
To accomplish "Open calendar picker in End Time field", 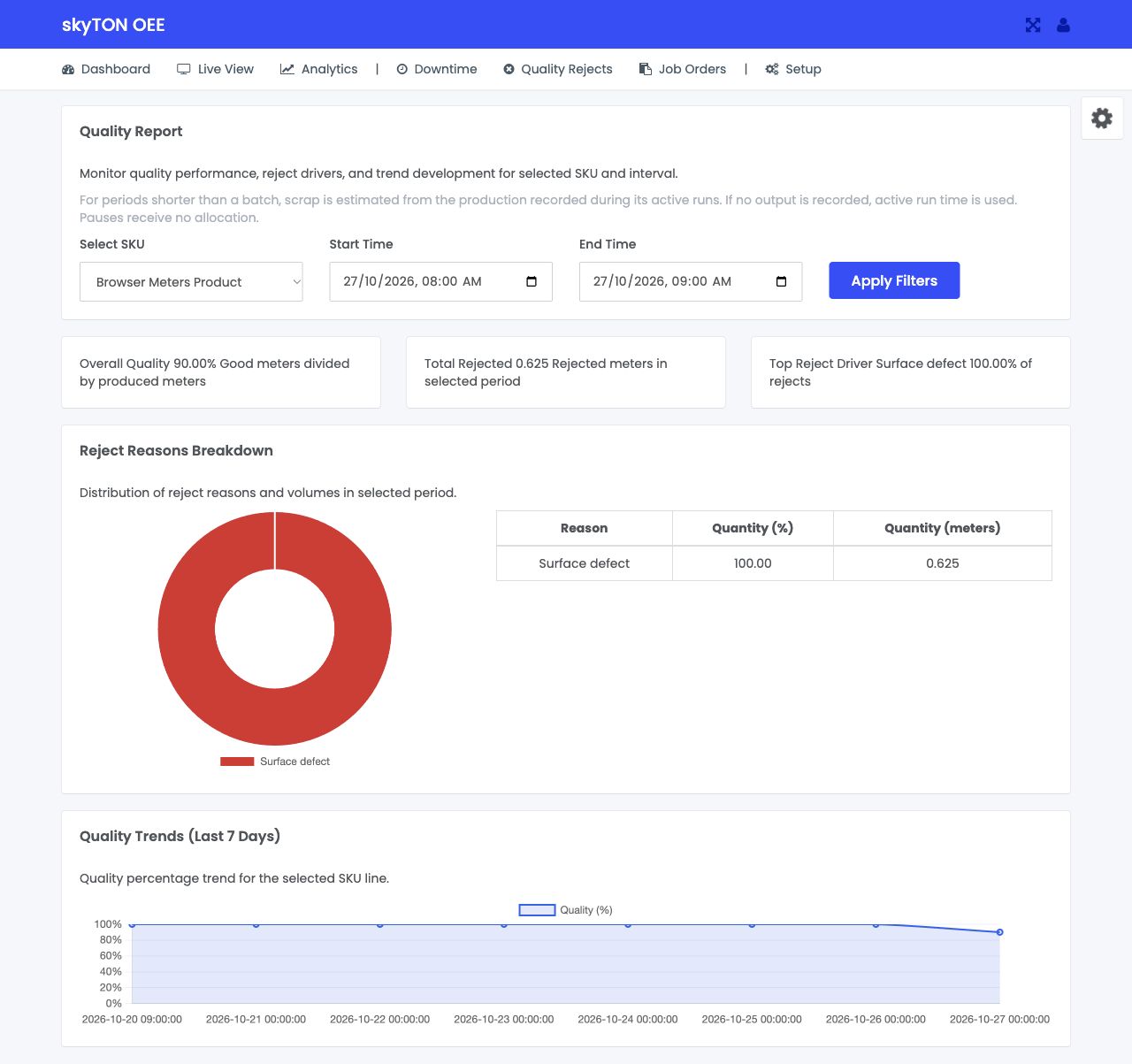I will click(781, 281).
